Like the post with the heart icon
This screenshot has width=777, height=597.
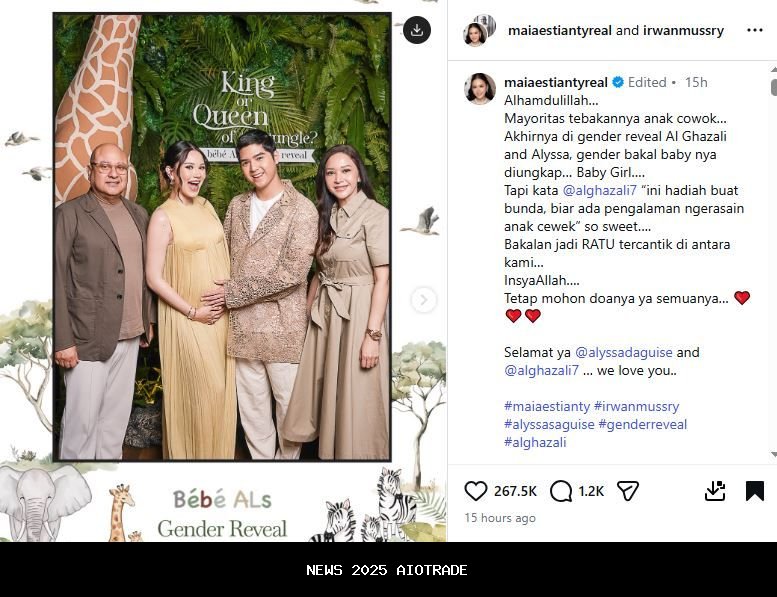tap(476, 491)
